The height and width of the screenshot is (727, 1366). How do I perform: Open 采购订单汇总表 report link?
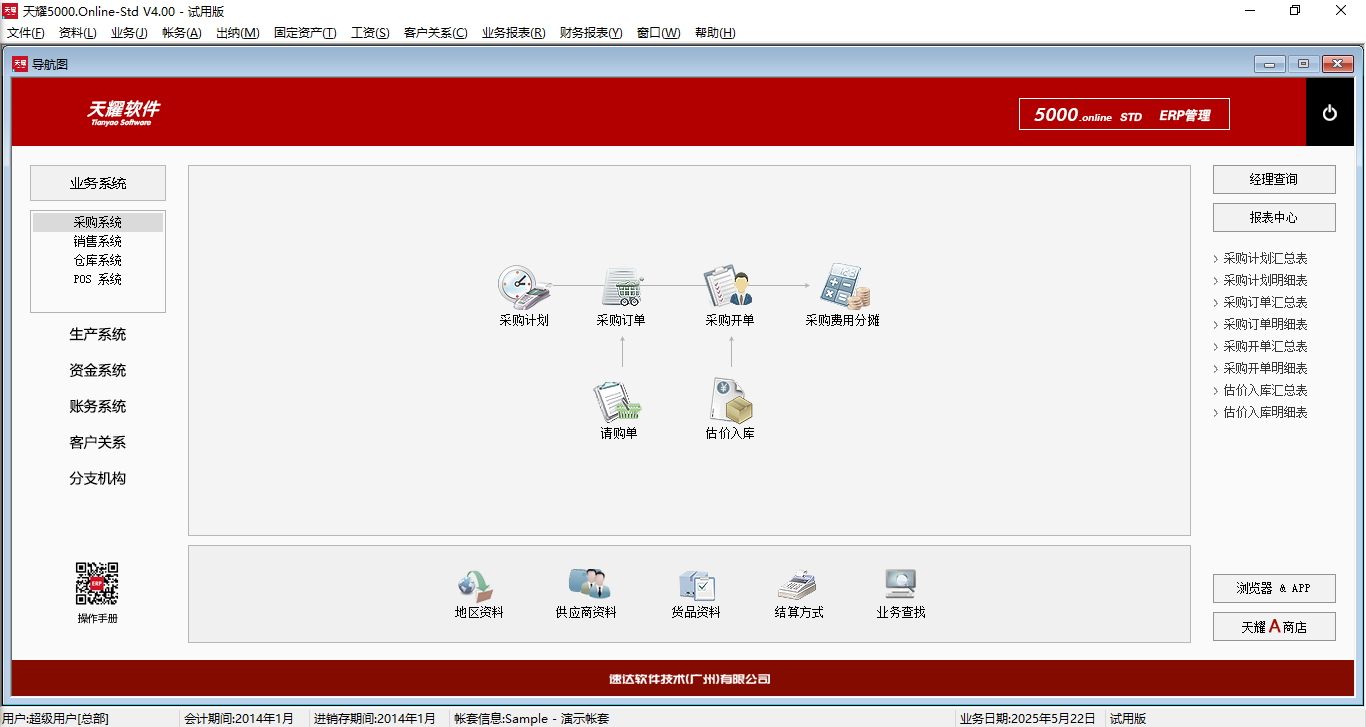1265,302
